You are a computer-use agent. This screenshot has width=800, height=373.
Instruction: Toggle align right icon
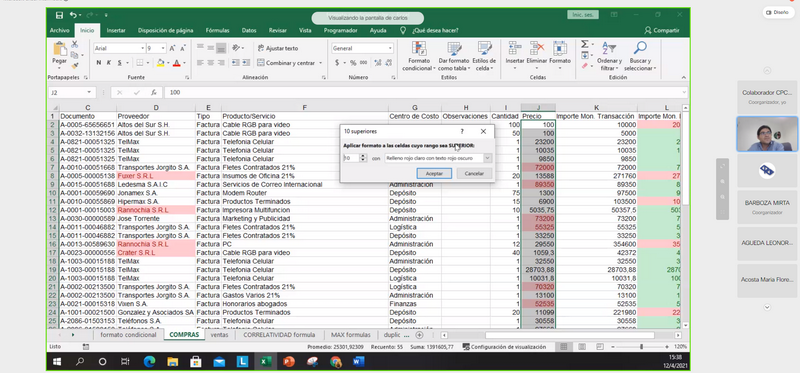click(x=220, y=63)
